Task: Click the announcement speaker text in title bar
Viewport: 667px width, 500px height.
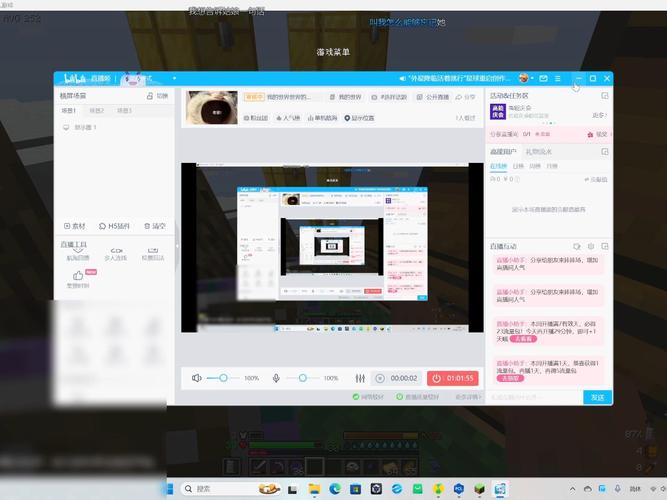Action: 455,78
